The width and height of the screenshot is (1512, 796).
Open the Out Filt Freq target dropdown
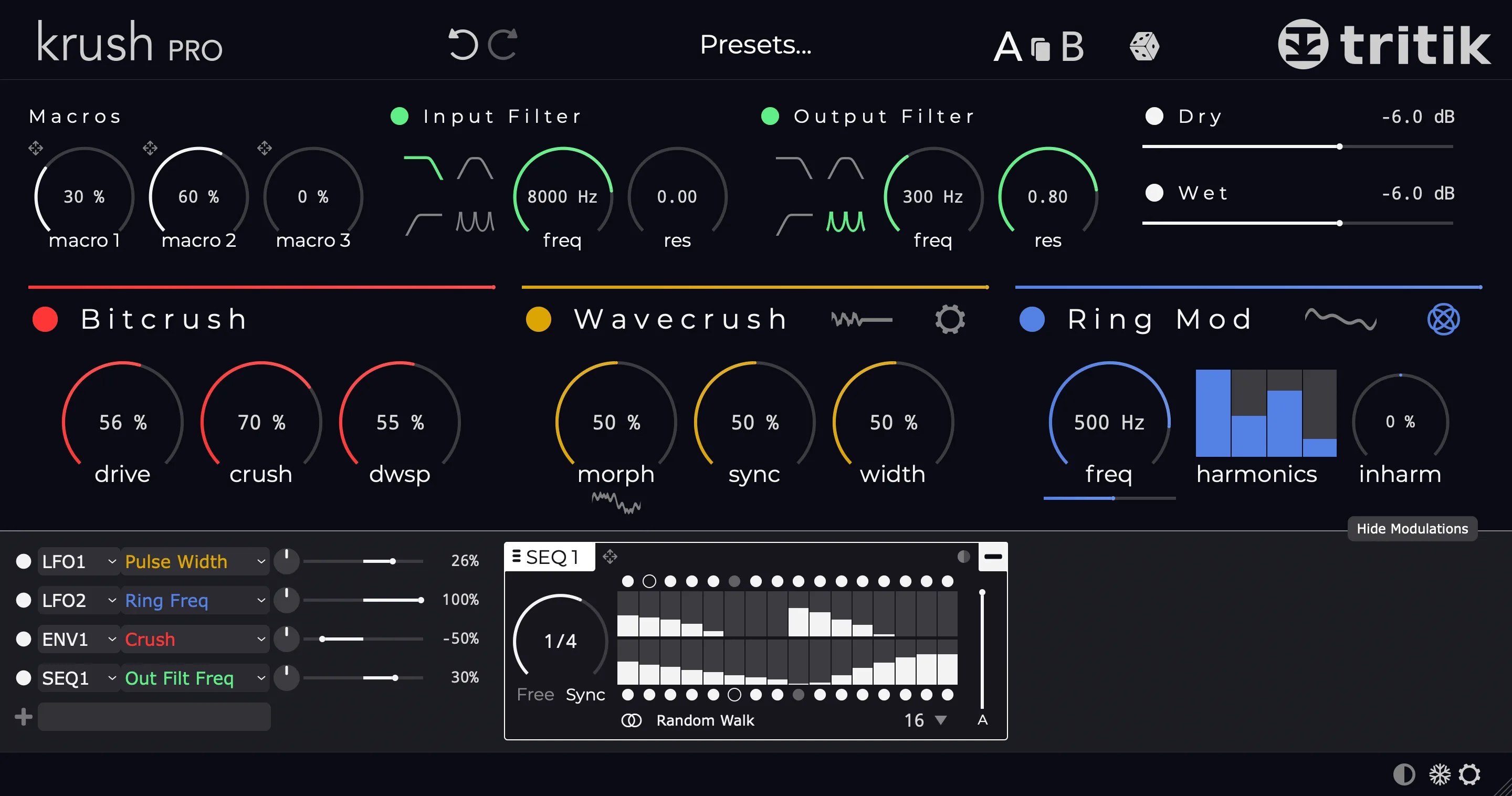pos(195,678)
